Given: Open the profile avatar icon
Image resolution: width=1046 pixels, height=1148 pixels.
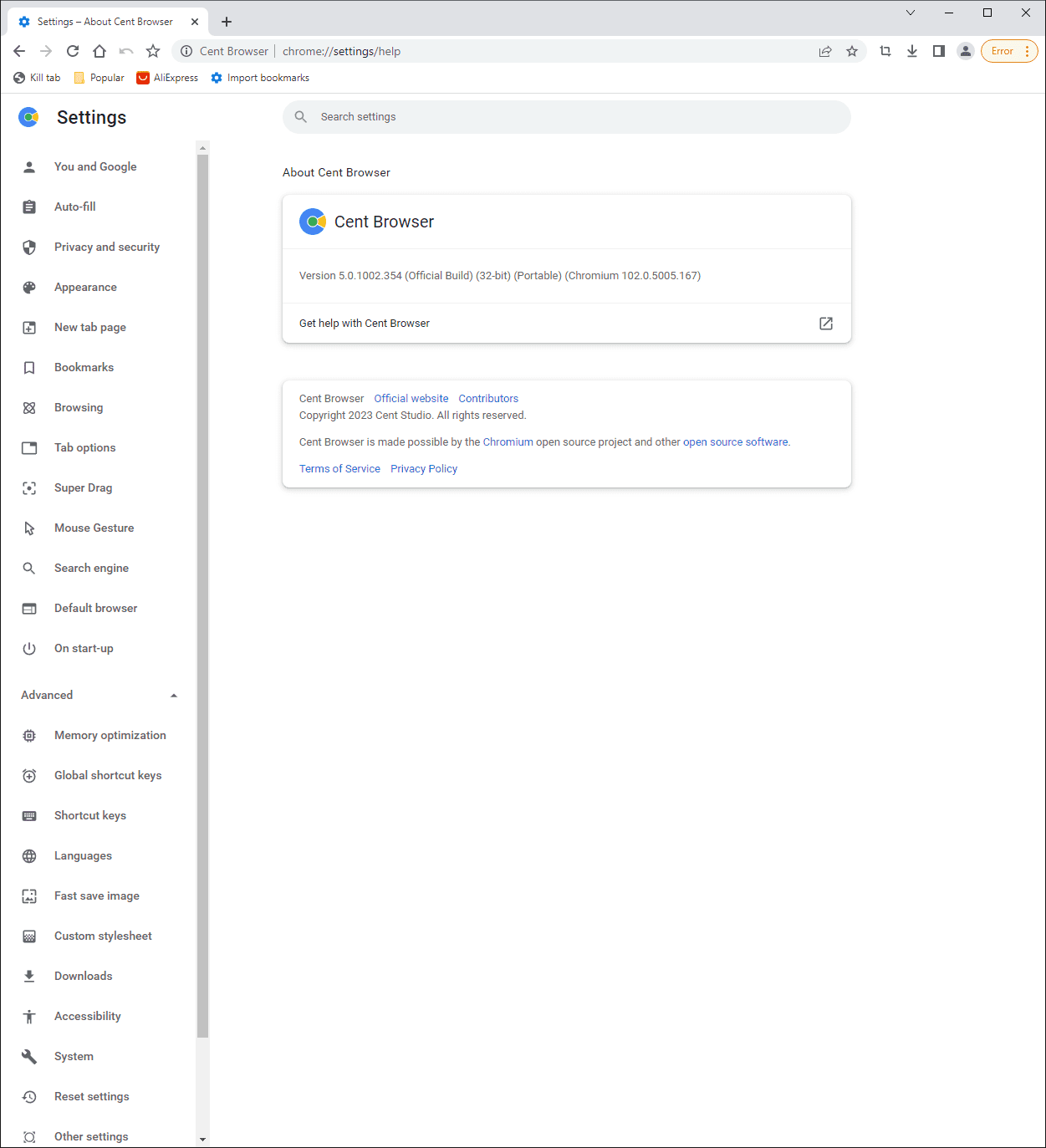Looking at the screenshot, I should (x=966, y=51).
